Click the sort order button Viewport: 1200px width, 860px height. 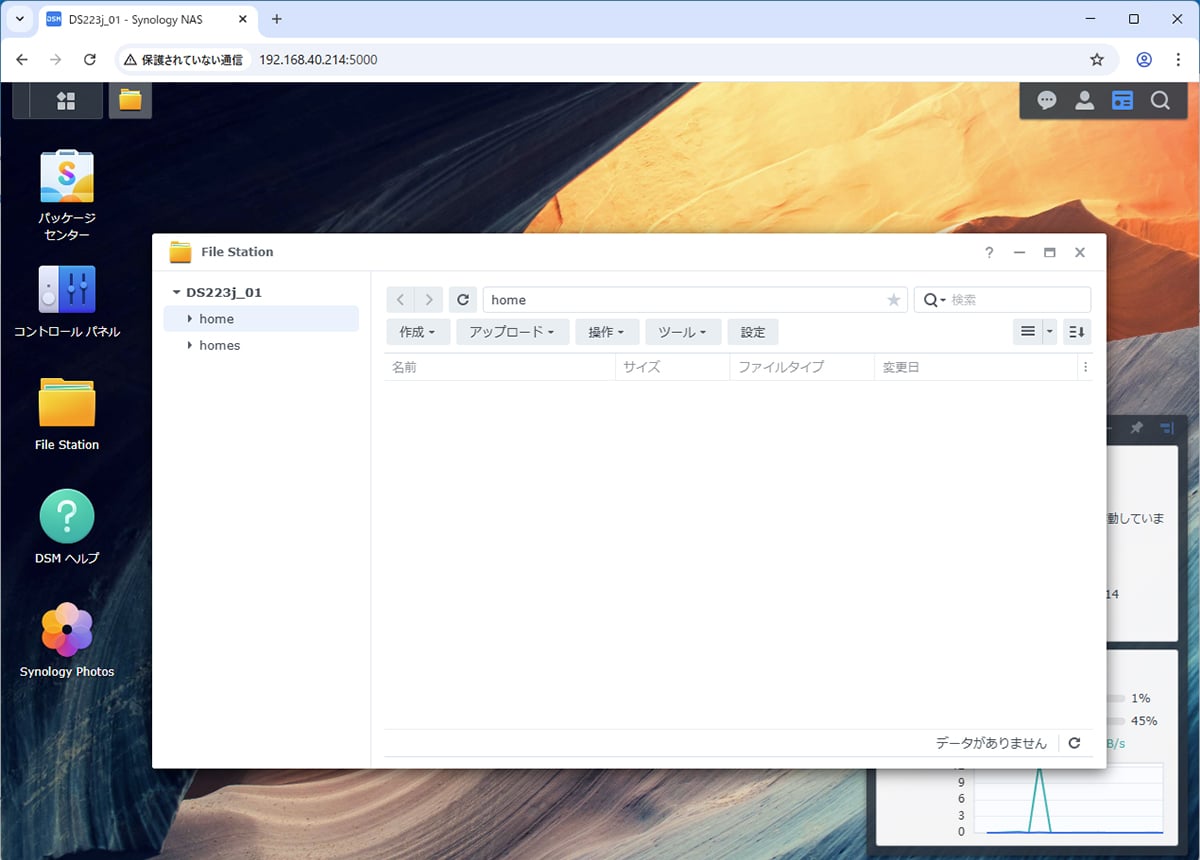coord(1077,332)
